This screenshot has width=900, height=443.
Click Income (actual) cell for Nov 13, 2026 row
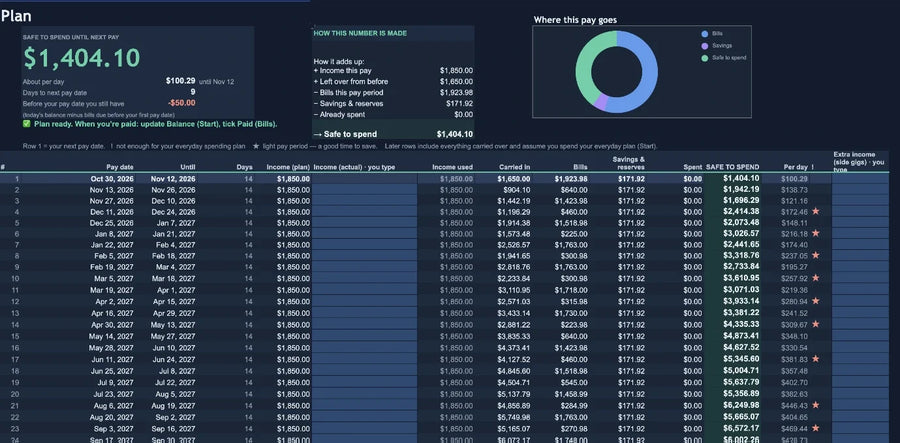coord(364,189)
